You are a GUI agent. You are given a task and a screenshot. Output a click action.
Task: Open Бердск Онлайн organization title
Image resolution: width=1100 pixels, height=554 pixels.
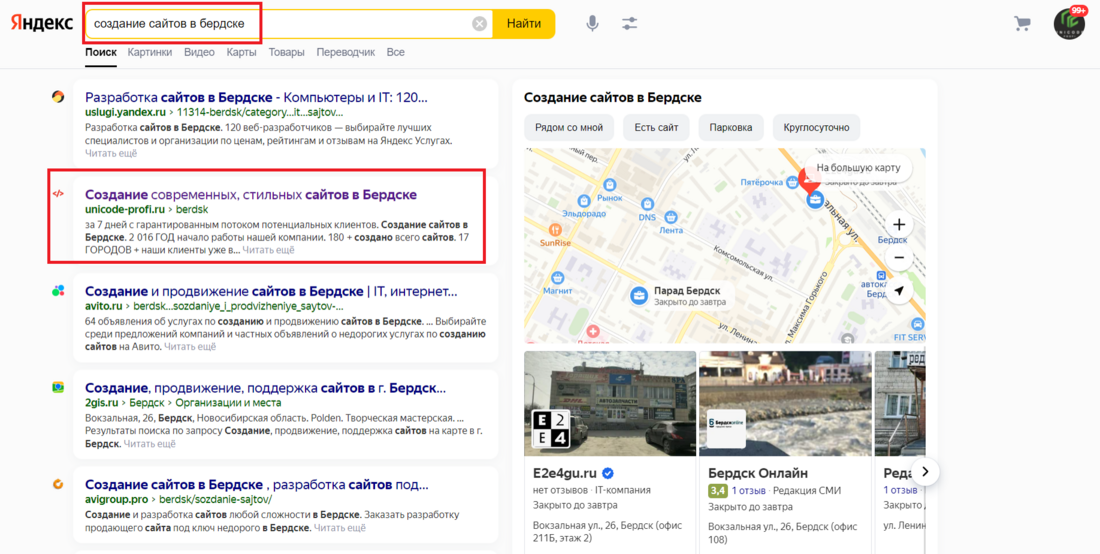(758, 473)
